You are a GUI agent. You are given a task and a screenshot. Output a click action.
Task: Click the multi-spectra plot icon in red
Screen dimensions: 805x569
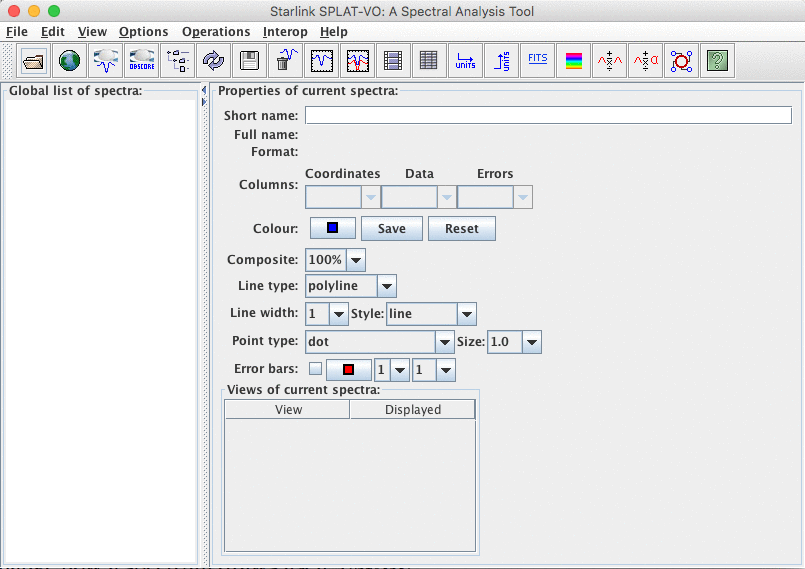pyautogui.click(x=357, y=61)
